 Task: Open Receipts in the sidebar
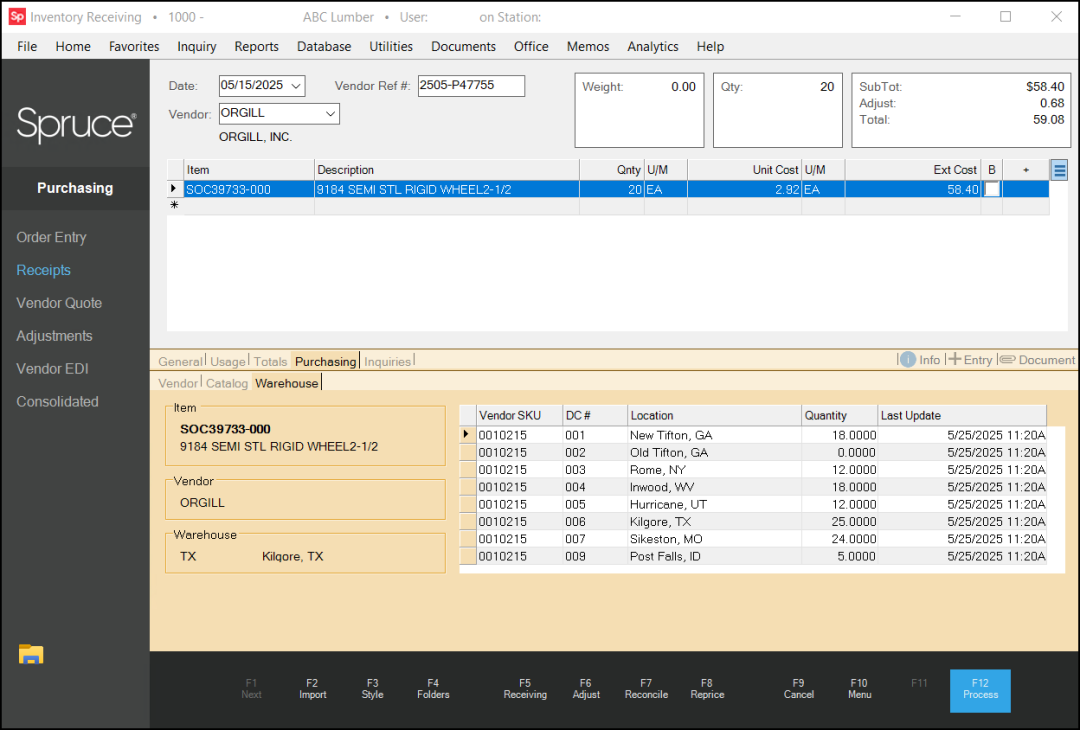point(43,270)
